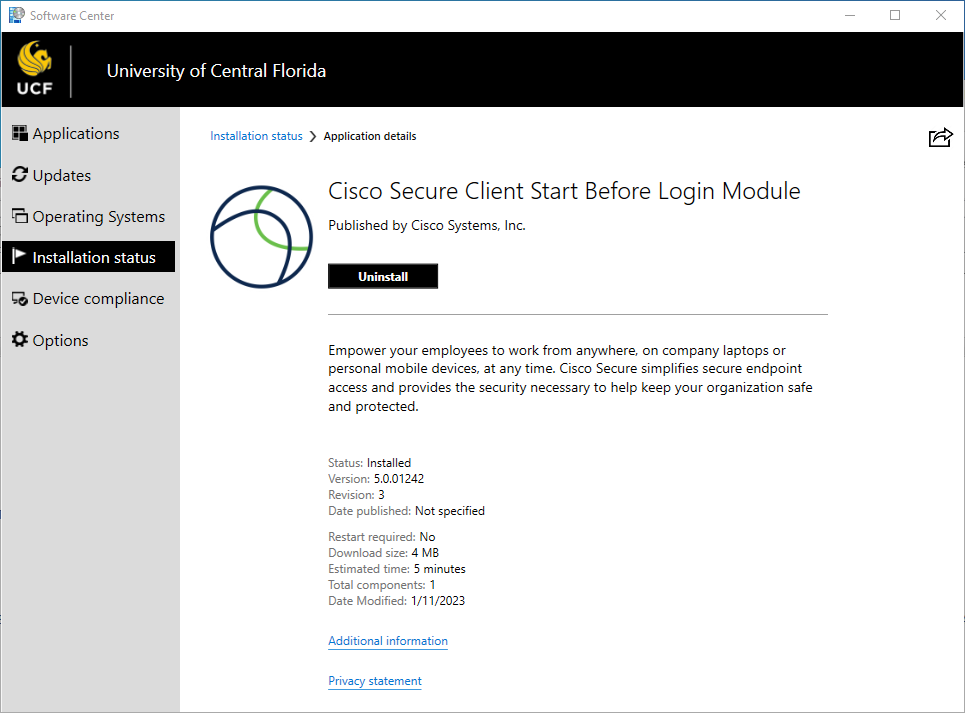Click the app description paragraph
This screenshot has width=965, height=713.
[571, 378]
